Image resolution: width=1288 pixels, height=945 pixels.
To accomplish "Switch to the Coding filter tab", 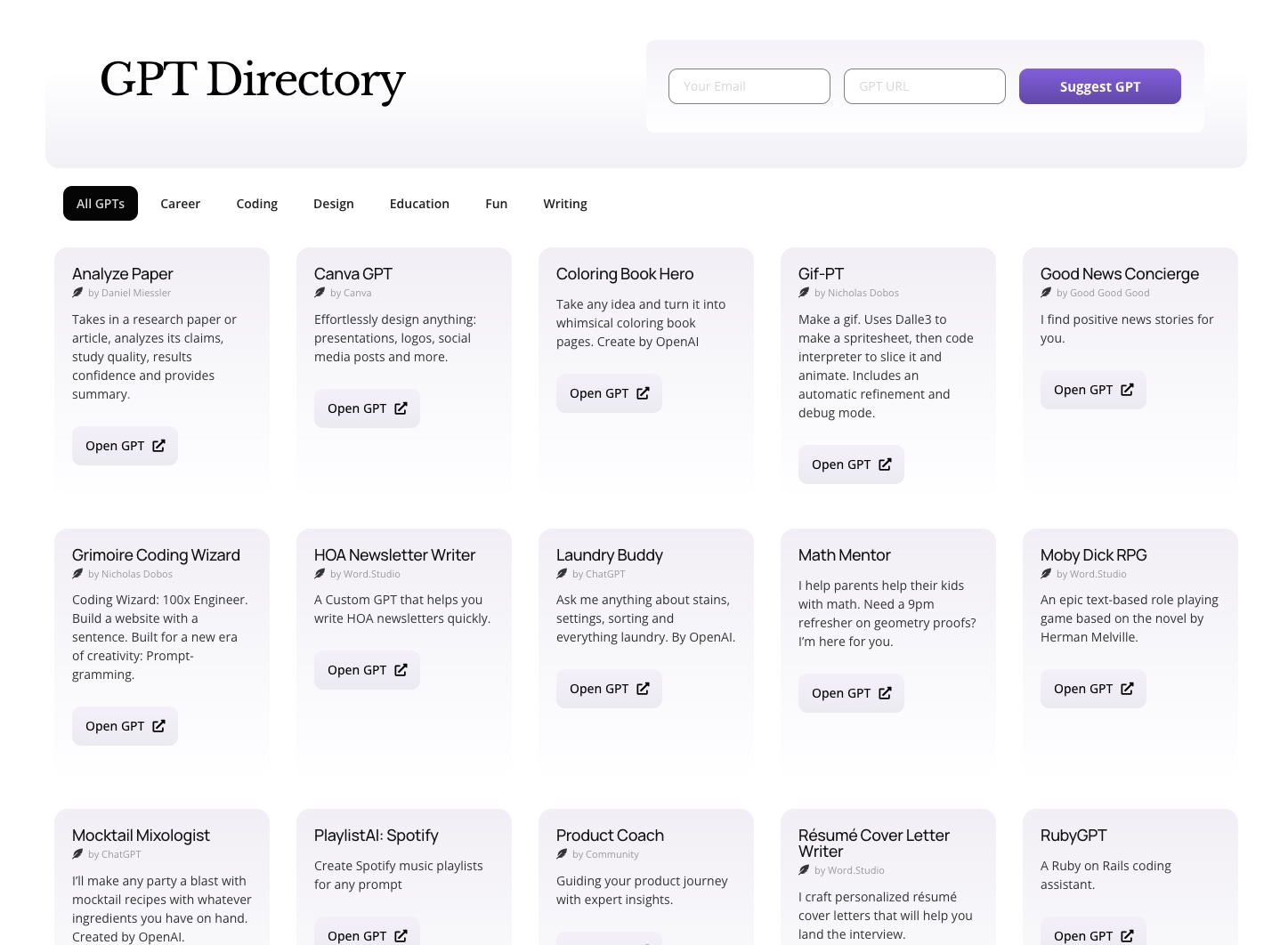I will pos(256,203).
